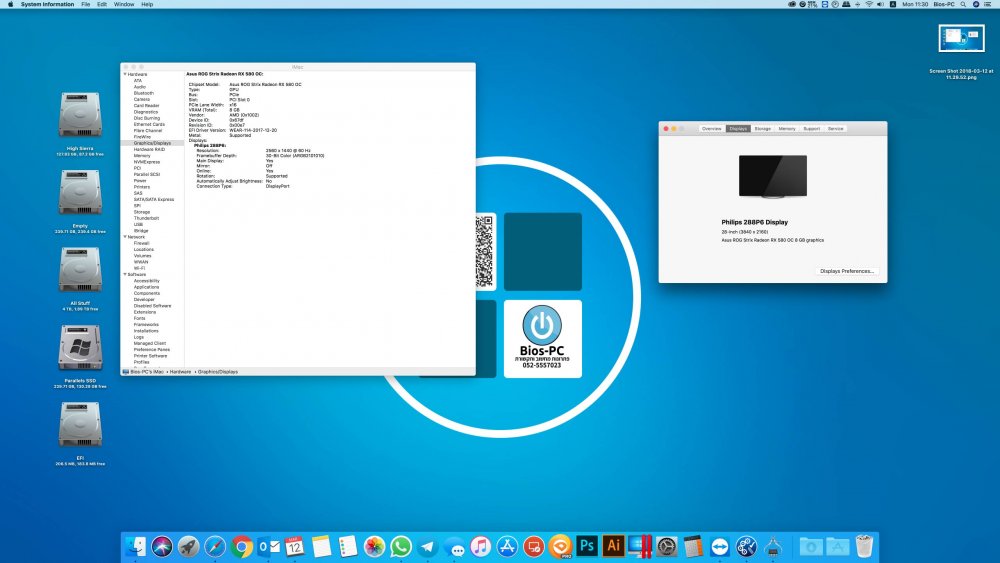Select Bluetooth in the Hardware list
This screenshot has height=563, width=1000.
tap(143, 93)
